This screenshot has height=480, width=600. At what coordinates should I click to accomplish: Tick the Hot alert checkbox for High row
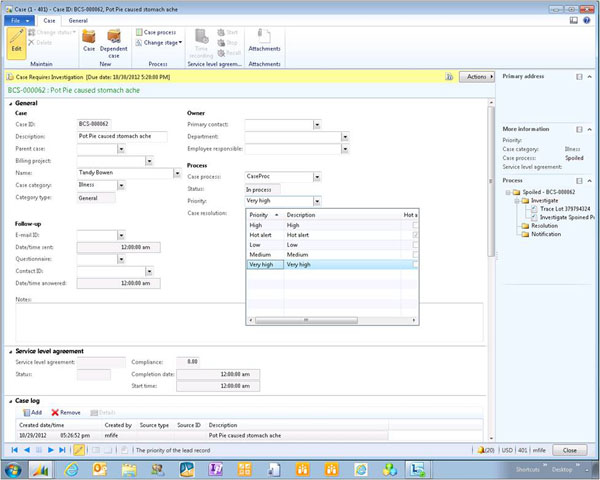[x=416, y=225]
